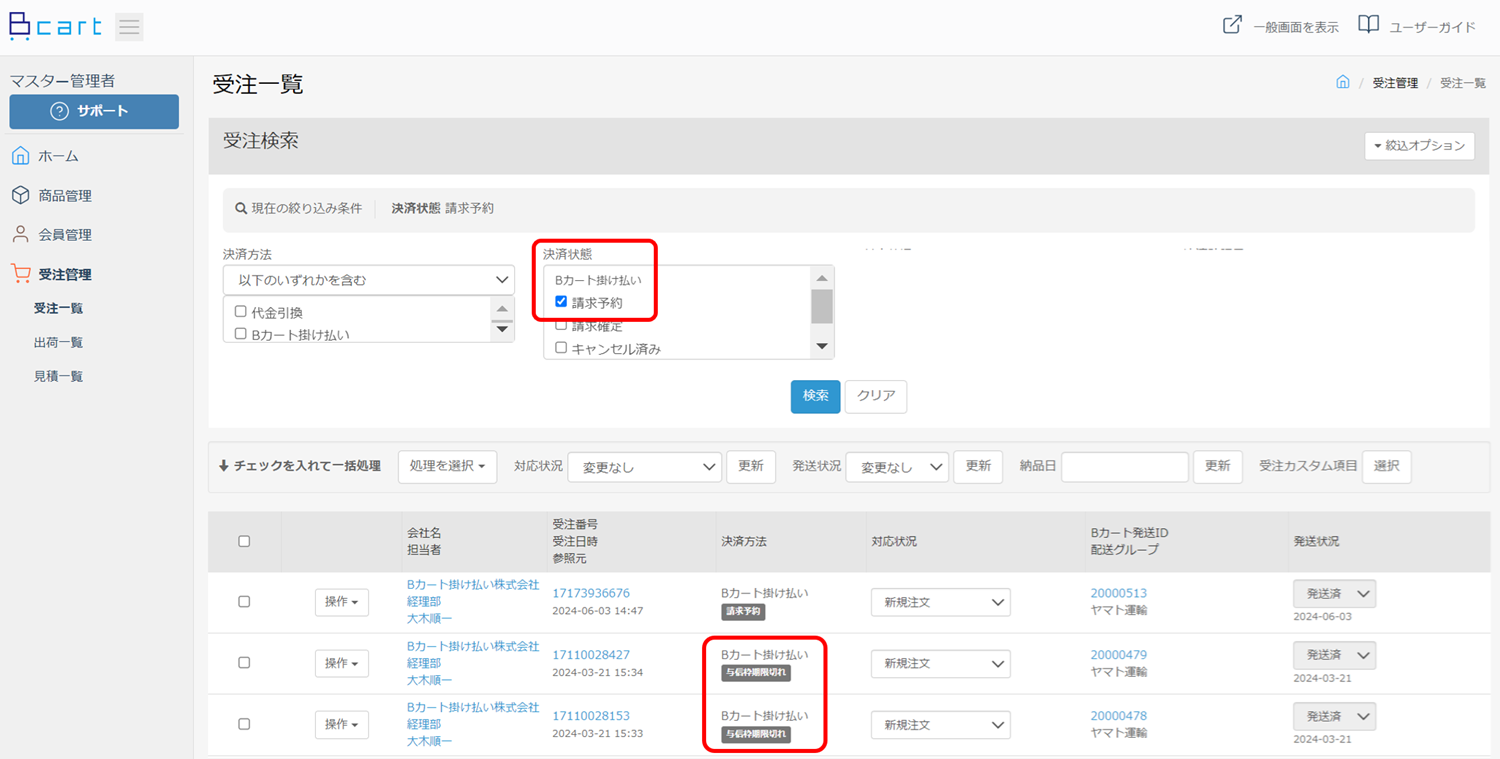This screenshot has width=1500, height=759.
Task: Open 商品管理 in the sidebar
Action: pos(65,195)
